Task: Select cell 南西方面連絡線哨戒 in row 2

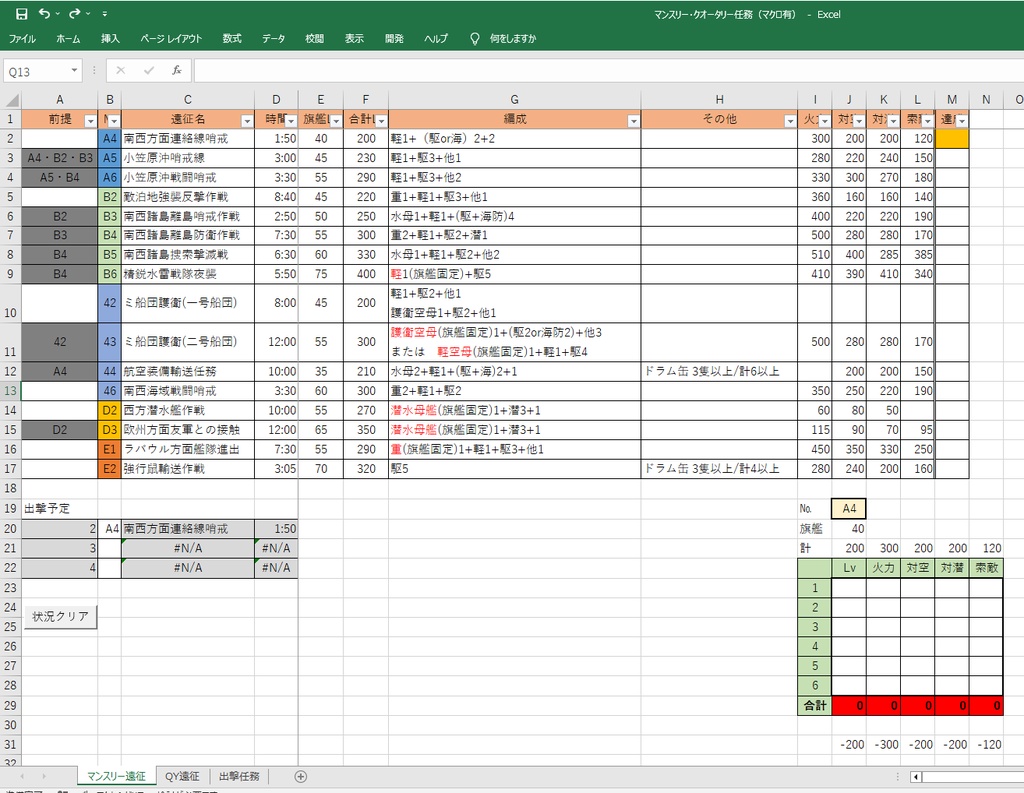Action: [x=187, y=138]
